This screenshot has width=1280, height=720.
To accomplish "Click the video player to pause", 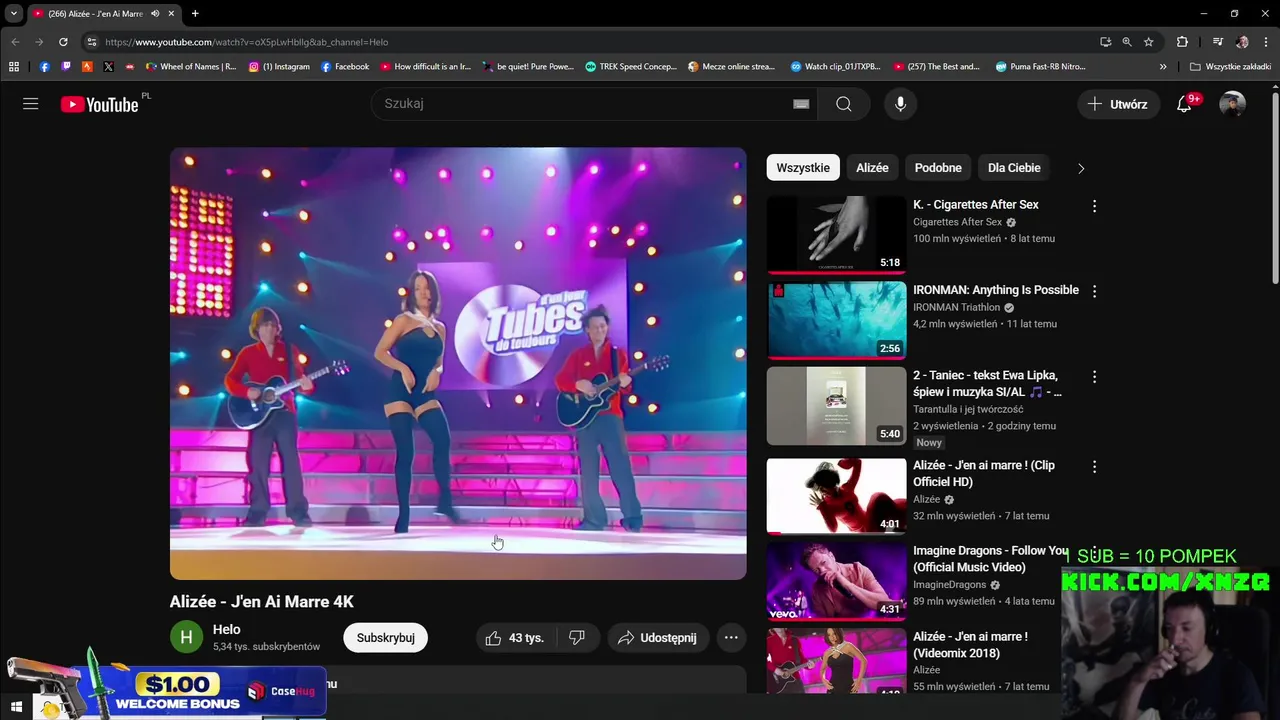I will 458,363.
